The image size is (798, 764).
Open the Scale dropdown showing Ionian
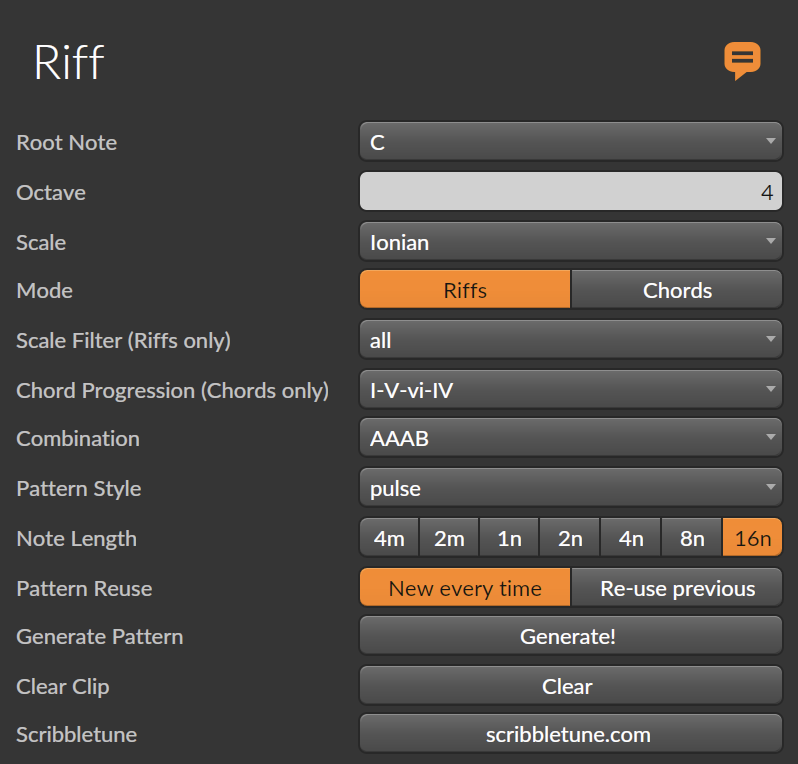(571, 241)
